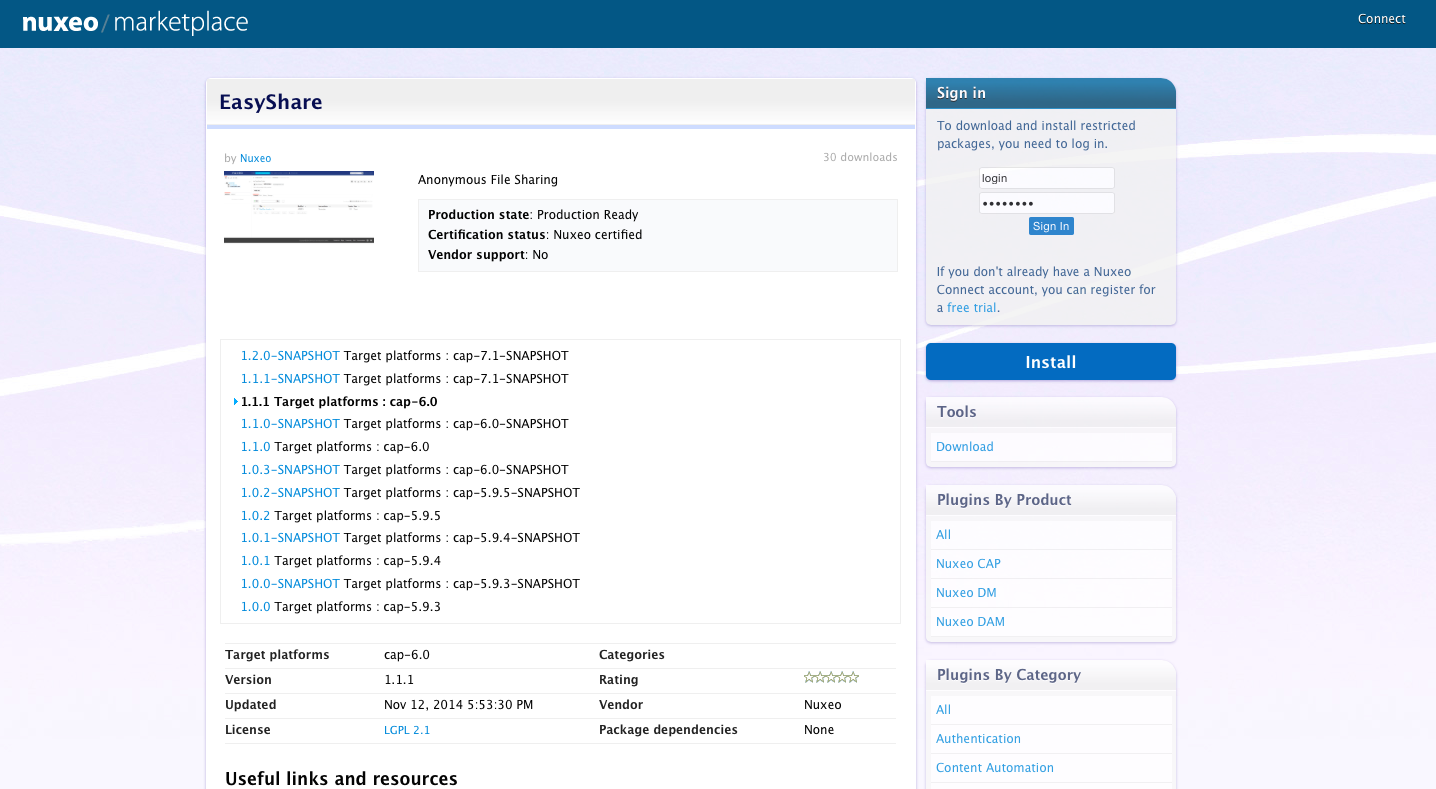Open version 1.1.1-SNAPSHOT

click(x=290, y=379)
